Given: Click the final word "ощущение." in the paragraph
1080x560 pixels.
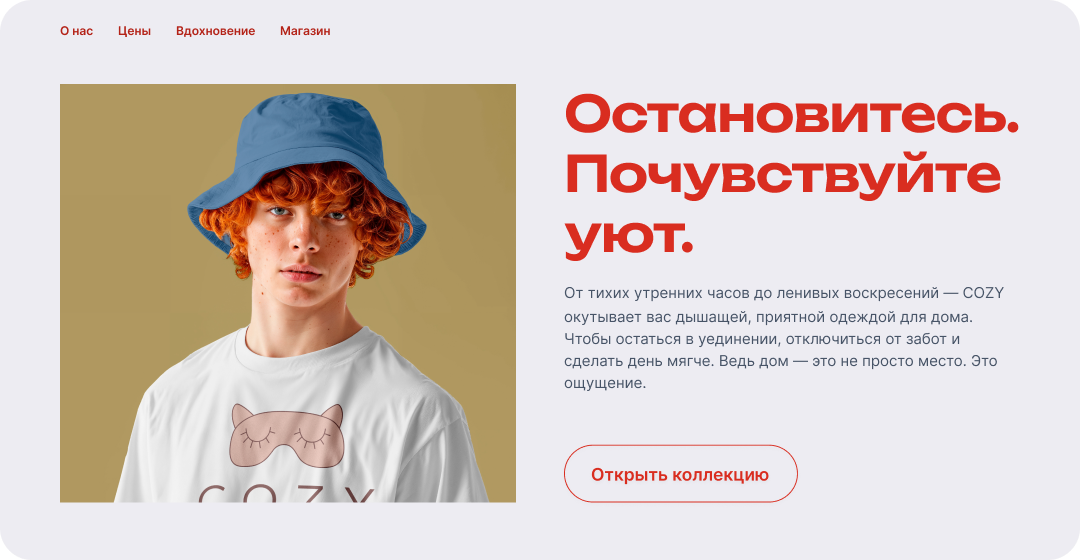Looking at the screenshot, I should click(x=605, y=384).
